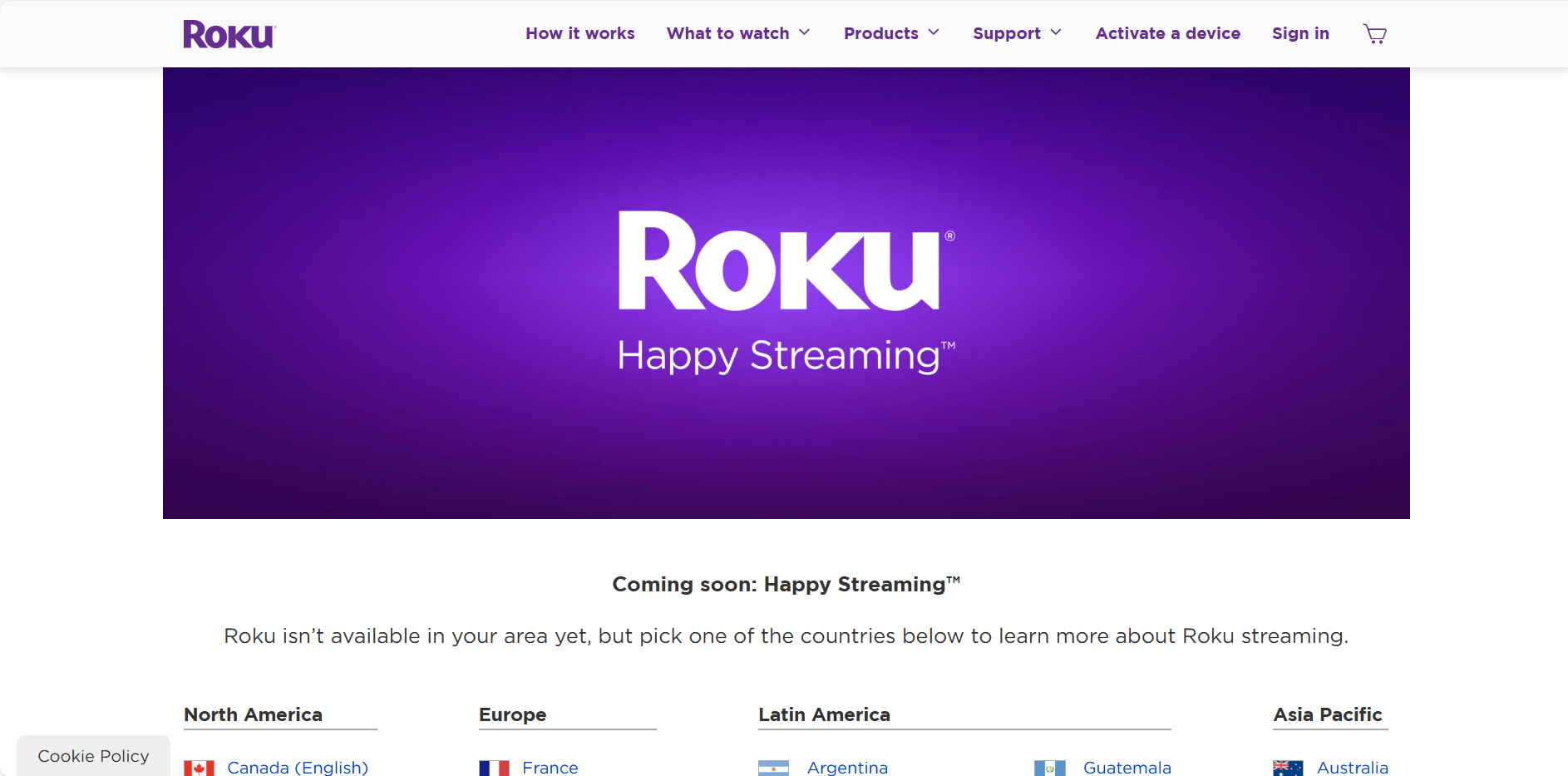Viewport: 1568px width, 776px height.
Task: Expand the What to watch dropdown
Action: (x=738, y=33)
